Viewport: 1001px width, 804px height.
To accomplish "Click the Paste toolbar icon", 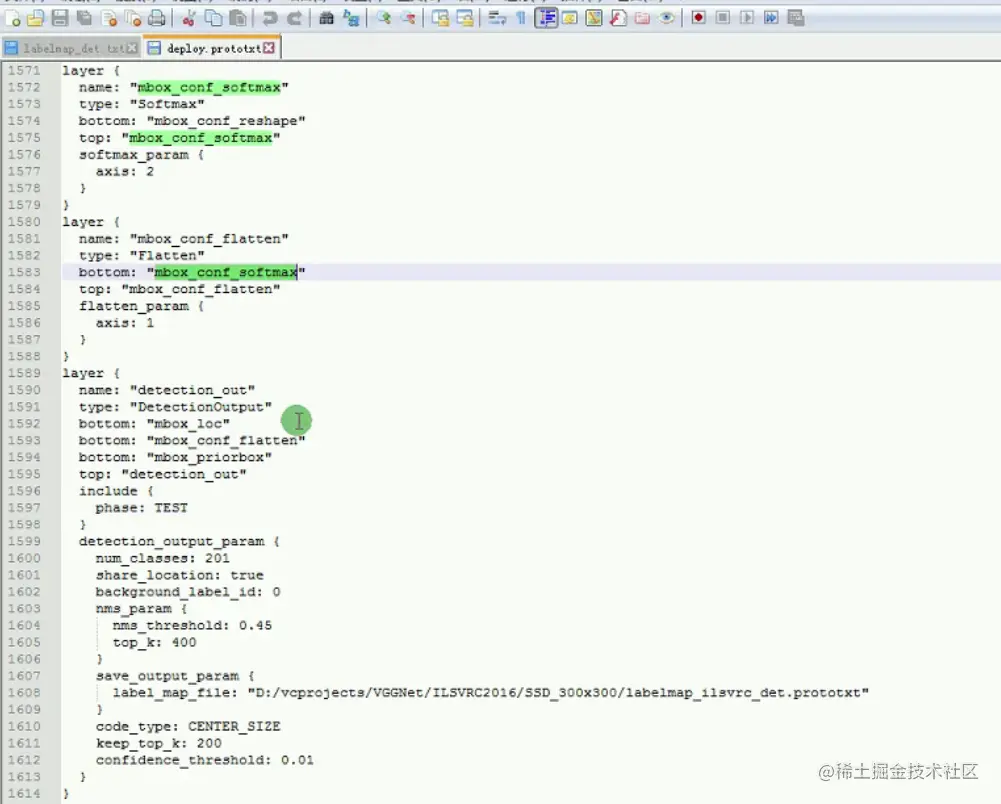I will [x=237, y=19].
